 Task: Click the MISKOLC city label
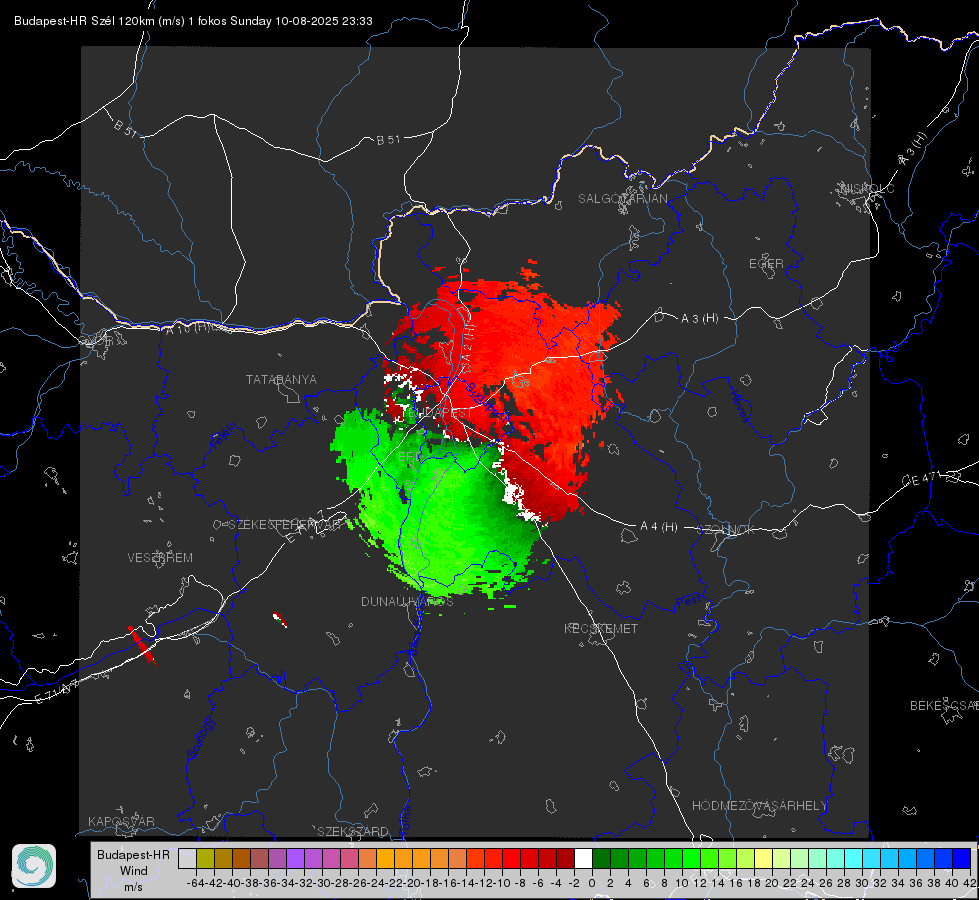(867, 188)
